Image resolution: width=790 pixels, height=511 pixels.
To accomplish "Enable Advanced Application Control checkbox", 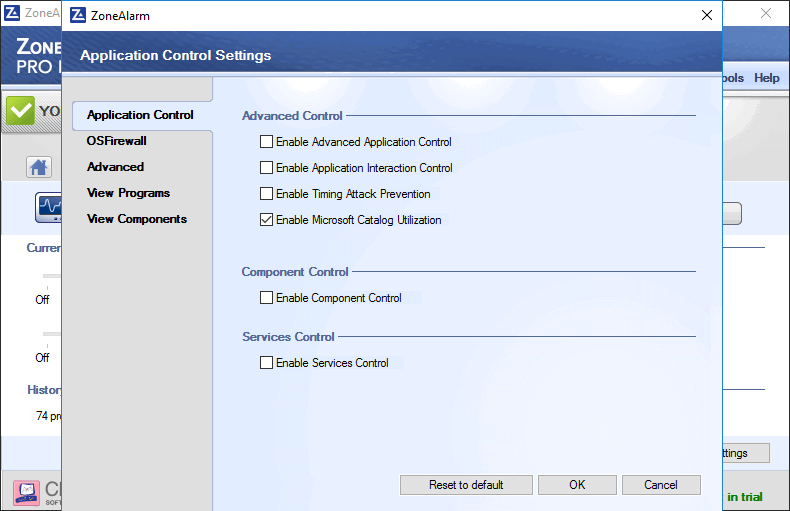I will coord(267,142).
